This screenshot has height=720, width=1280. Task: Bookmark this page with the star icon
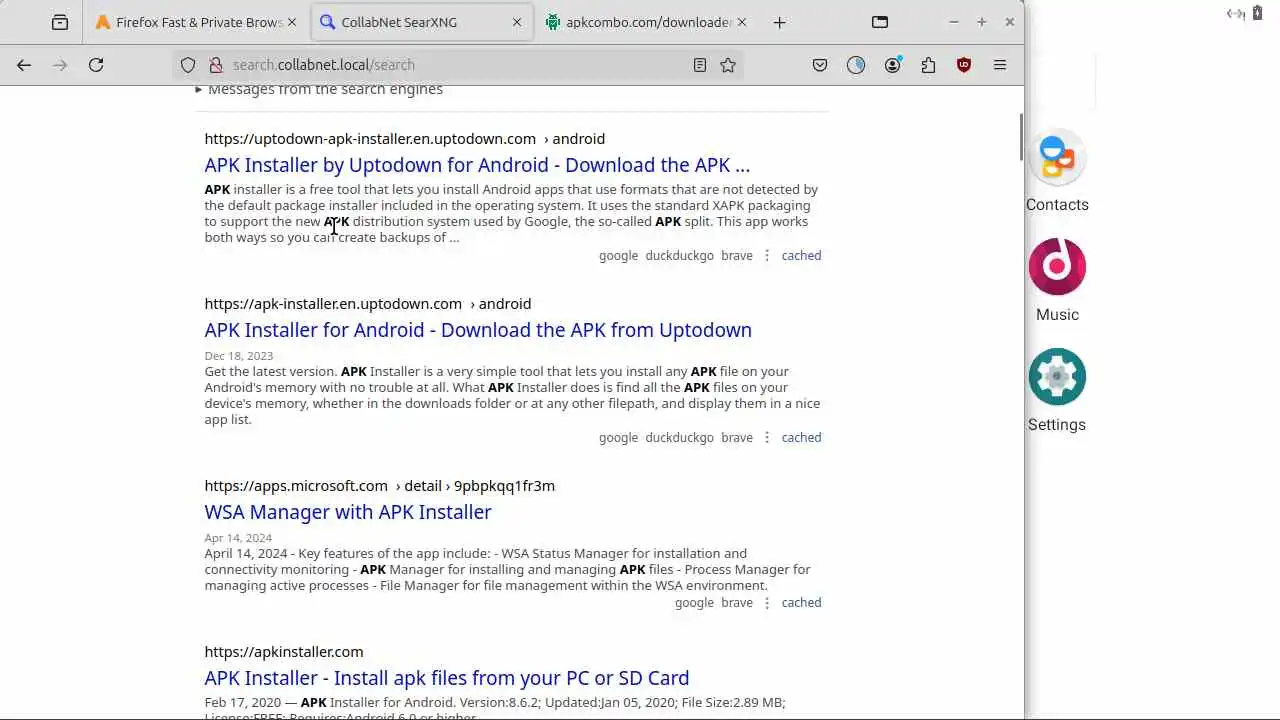tap(728, 65)
